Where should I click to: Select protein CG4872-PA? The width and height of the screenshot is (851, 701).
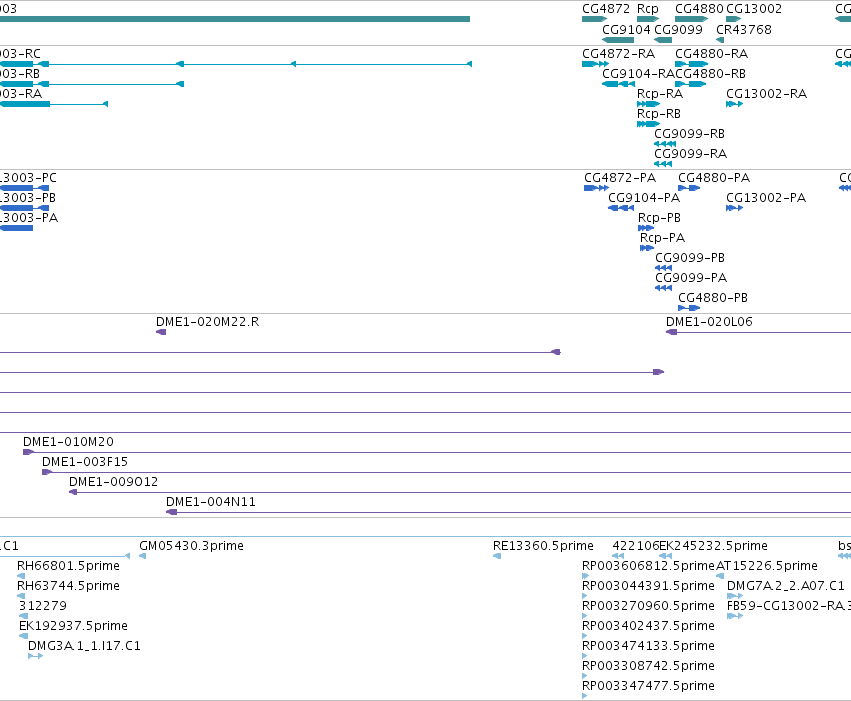pyautogui.click(x=620, y=178)
